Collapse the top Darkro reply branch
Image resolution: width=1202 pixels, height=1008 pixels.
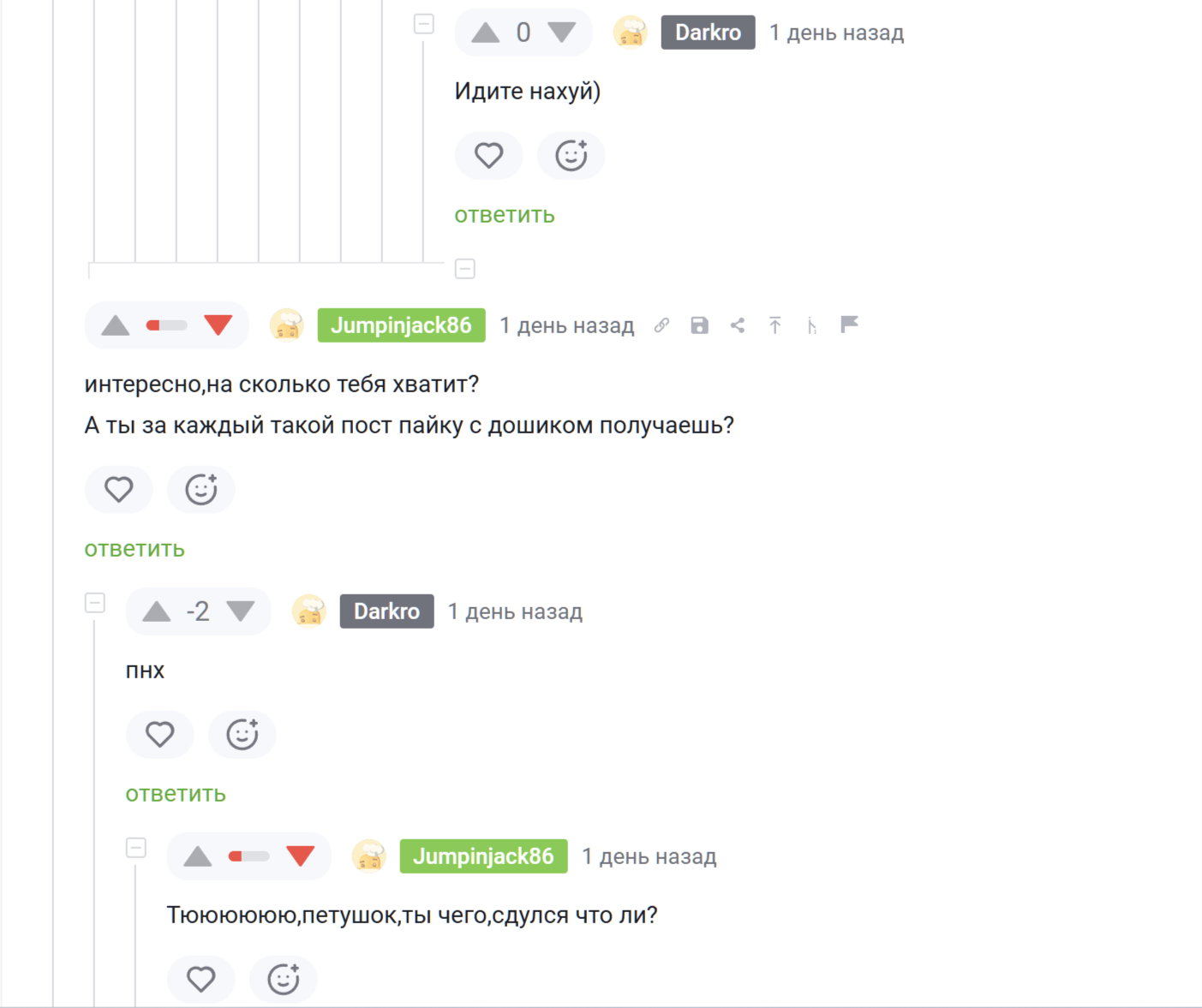tap(424, 24)
